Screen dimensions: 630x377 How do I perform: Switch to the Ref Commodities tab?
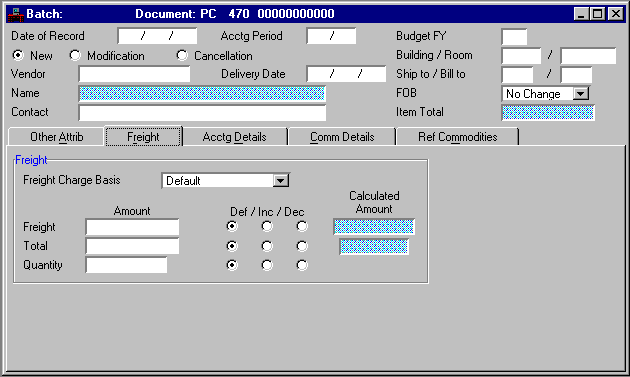(x=458, y=137)
